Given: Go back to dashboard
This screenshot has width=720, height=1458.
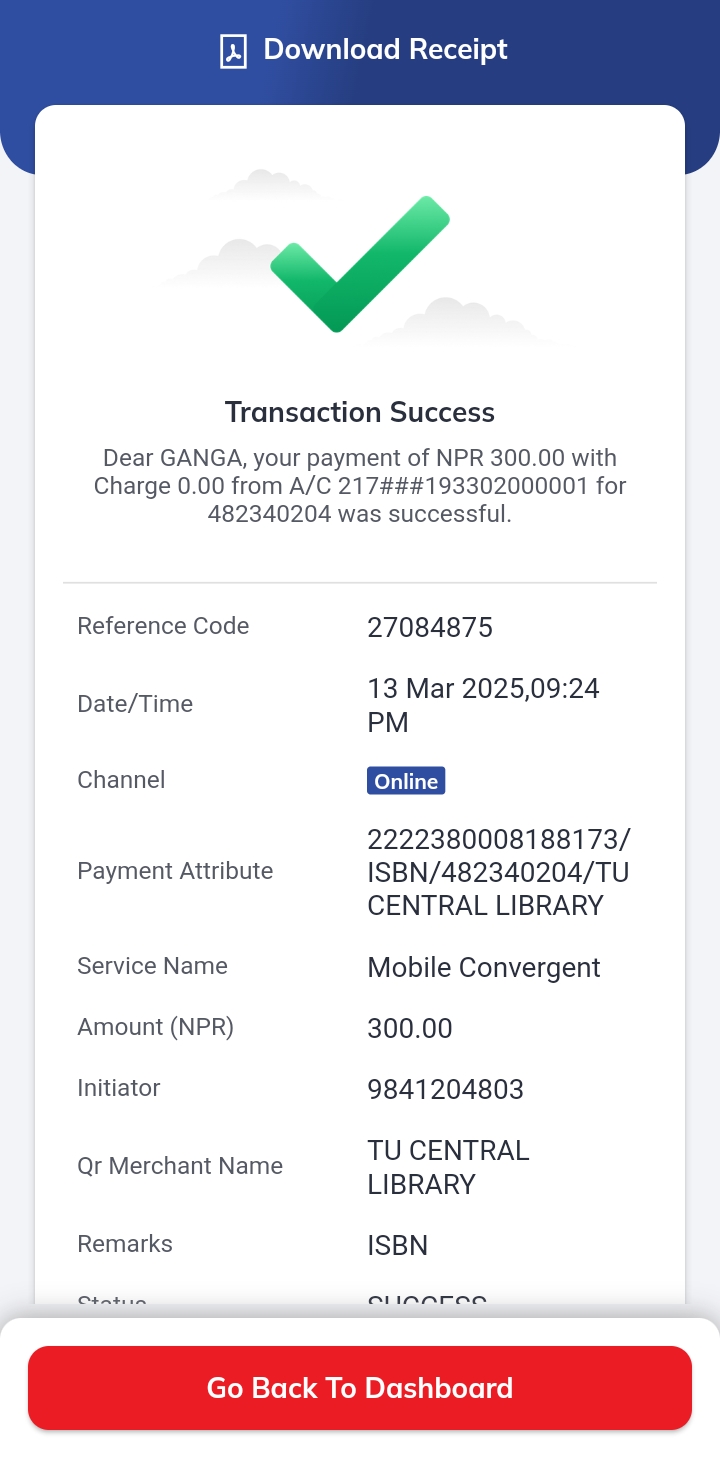Looking at the screenshot, I should pyautogui.click(x=360, y=1388).
